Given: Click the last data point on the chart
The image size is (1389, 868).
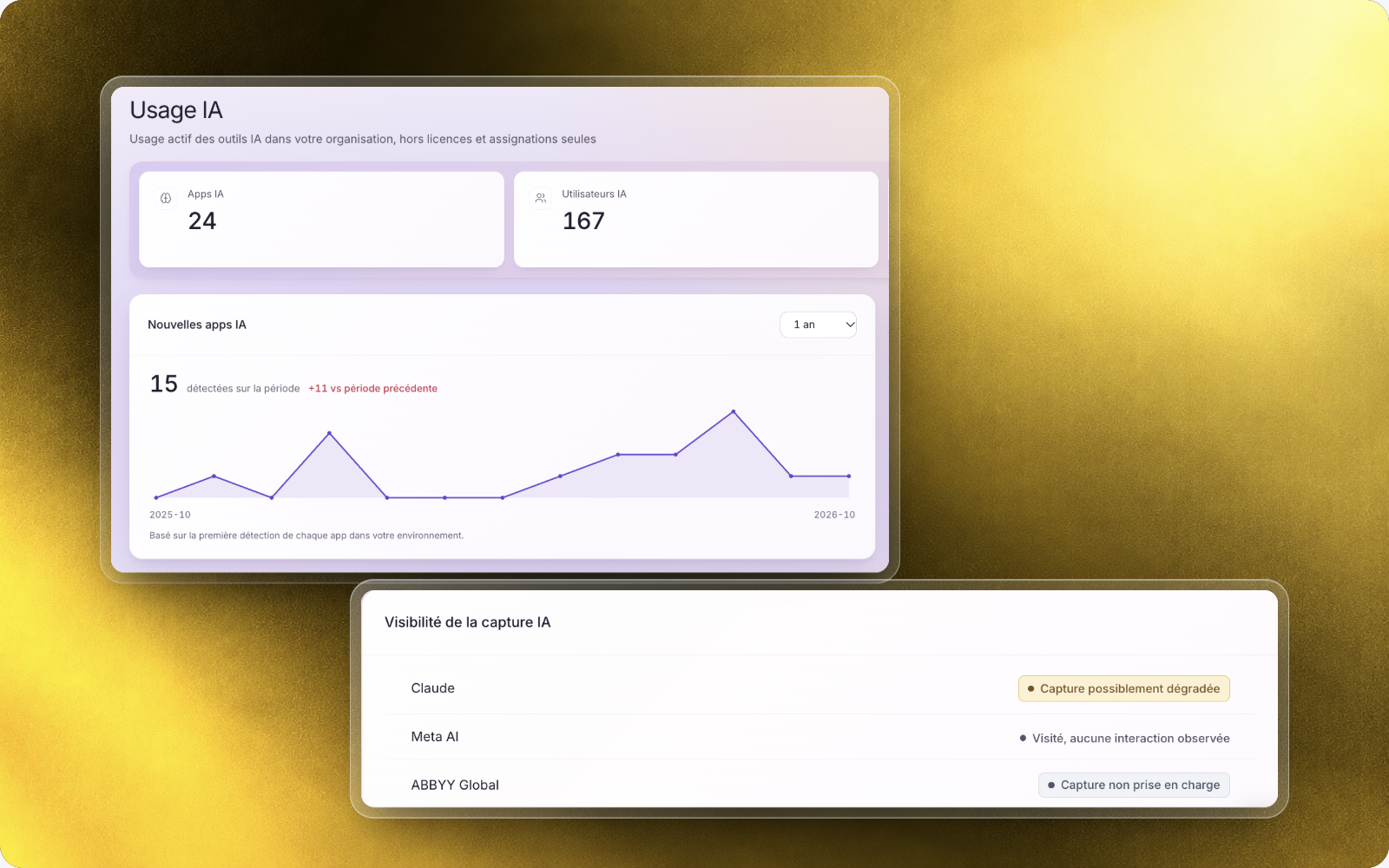Looking at the screenshot, I should 849,477.
